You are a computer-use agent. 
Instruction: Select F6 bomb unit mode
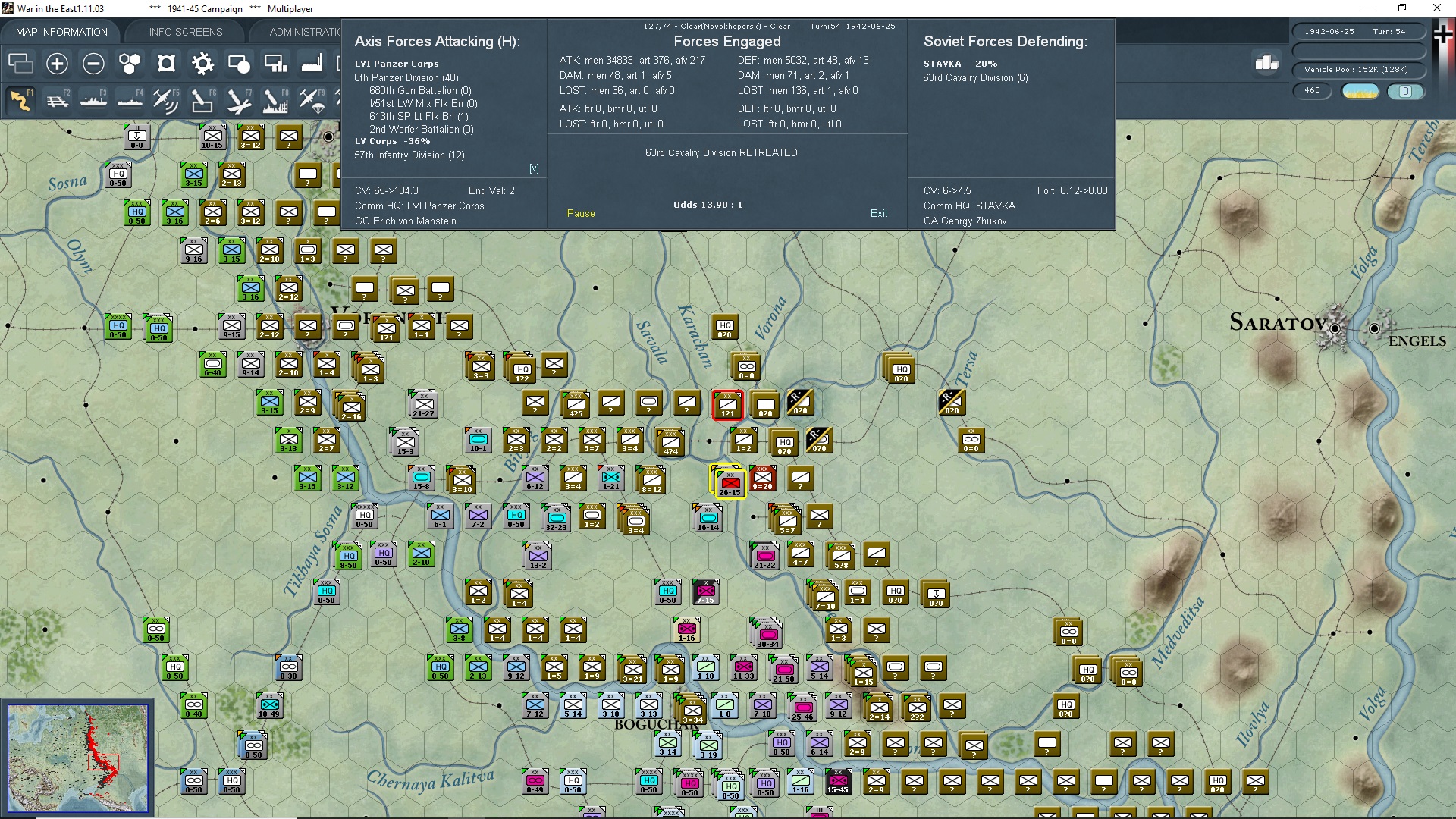(202, 100)
